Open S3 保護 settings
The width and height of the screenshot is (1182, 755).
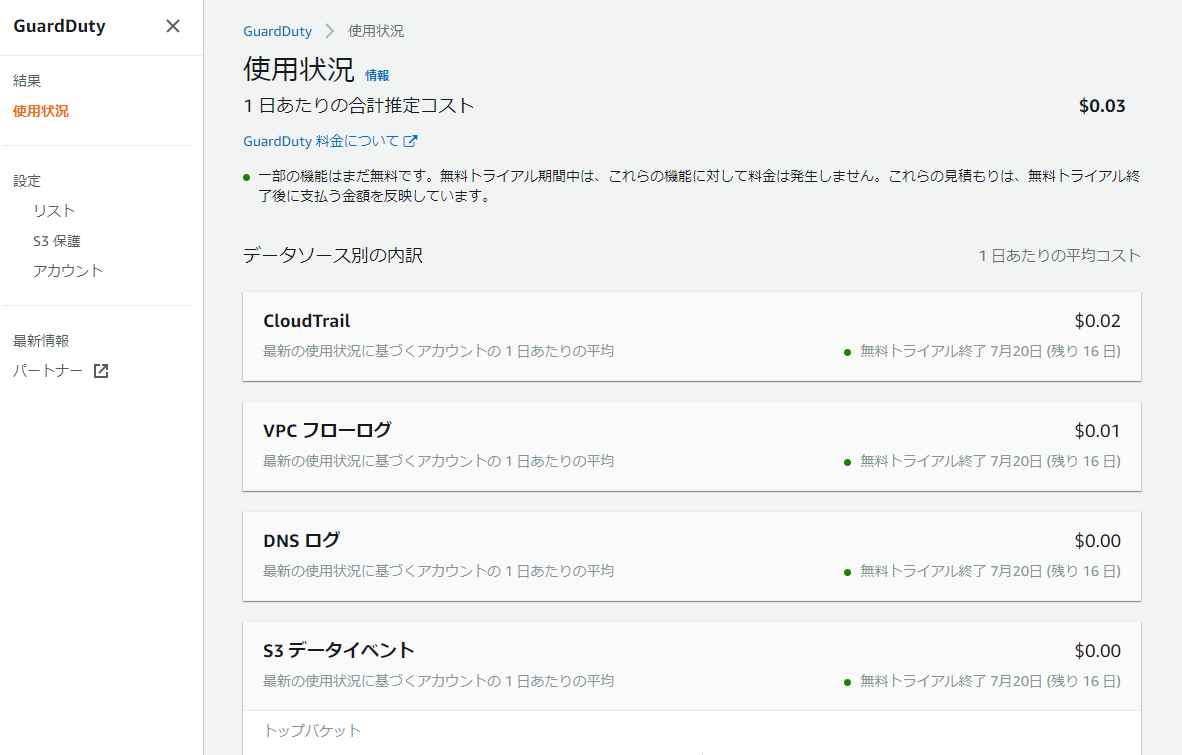[57, 241]
